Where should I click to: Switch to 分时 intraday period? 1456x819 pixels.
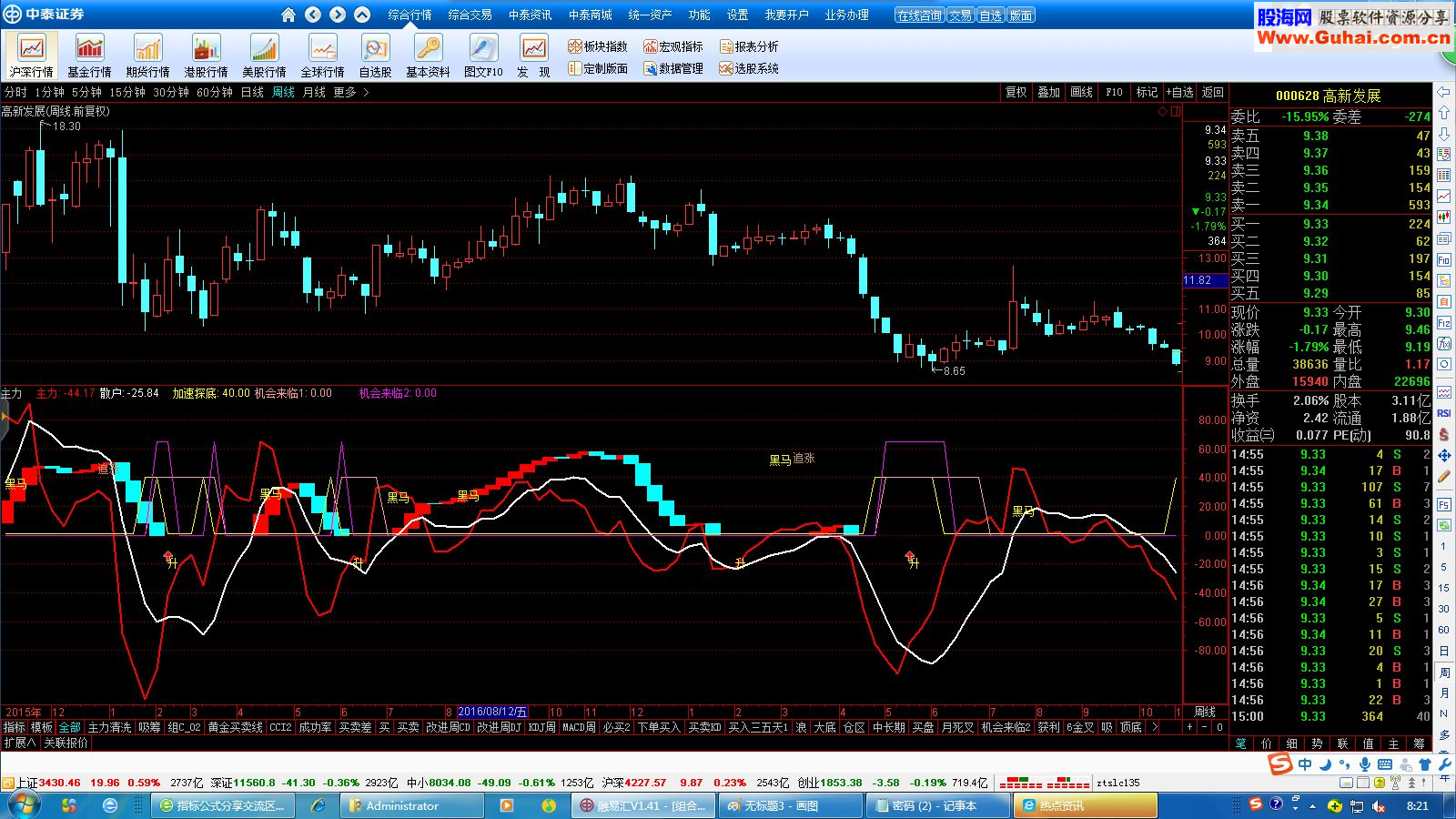coord(15,92)
